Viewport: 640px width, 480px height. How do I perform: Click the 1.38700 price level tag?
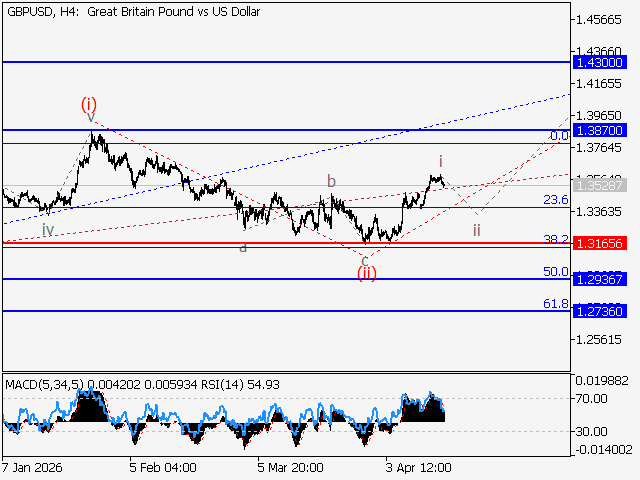click(600, 130)
